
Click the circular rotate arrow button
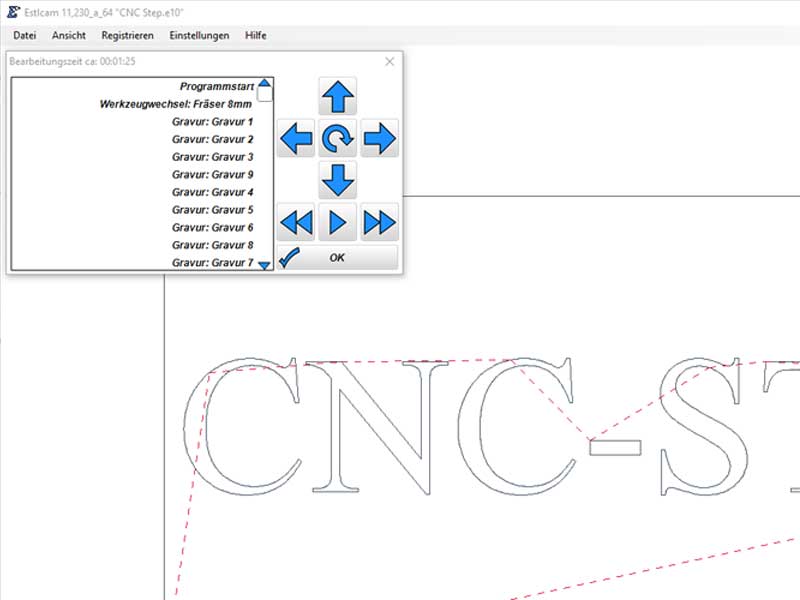point(337,138)
